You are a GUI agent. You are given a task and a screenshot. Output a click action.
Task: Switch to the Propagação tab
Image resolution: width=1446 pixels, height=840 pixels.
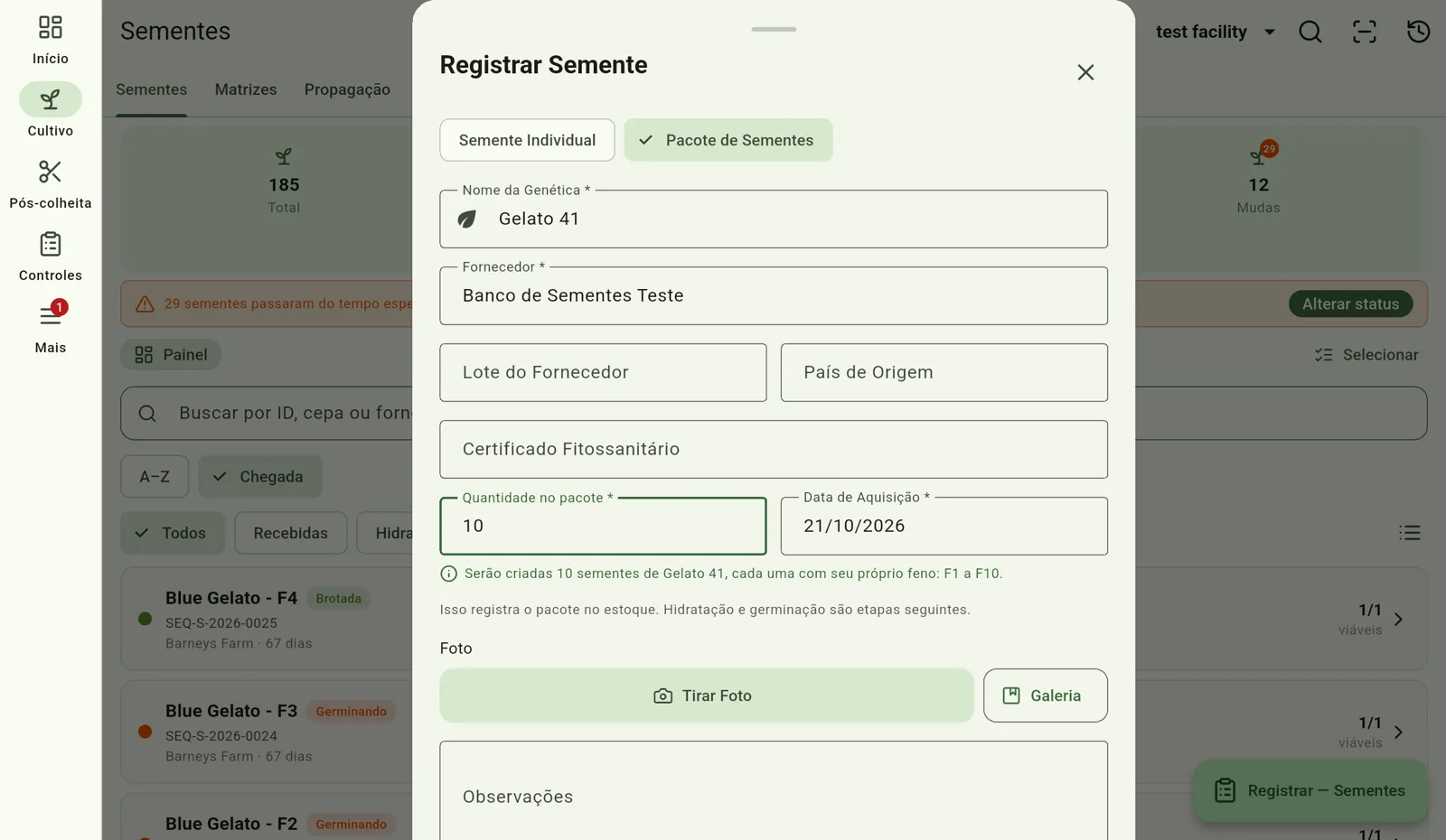347,89
